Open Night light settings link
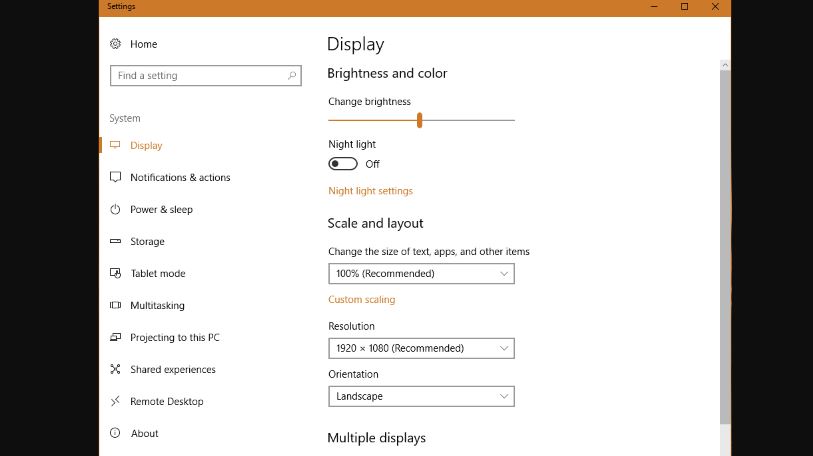 click(x=370, y=191)
